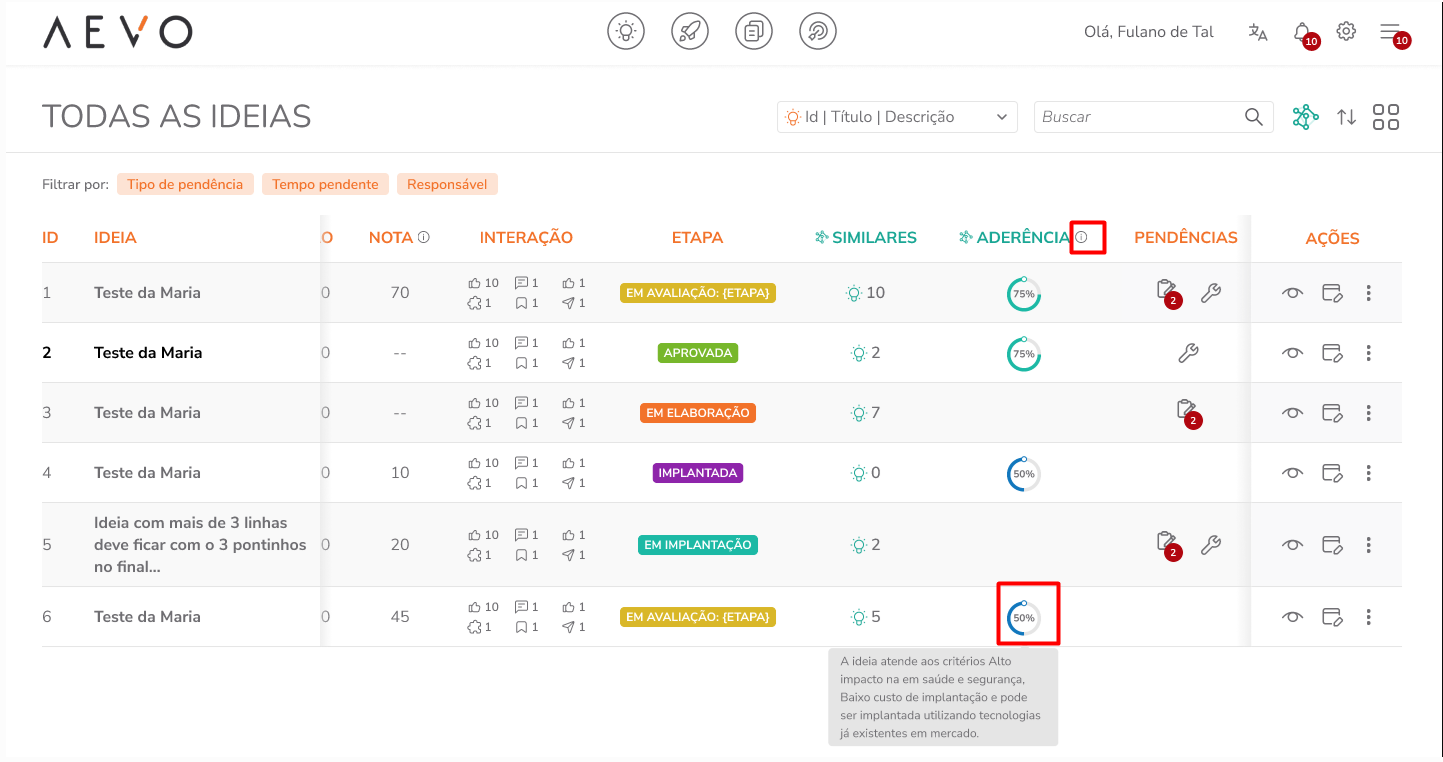1443x762 pixels.
Task: Focus the Buscar search field
Action: [x=1154, y=117]
